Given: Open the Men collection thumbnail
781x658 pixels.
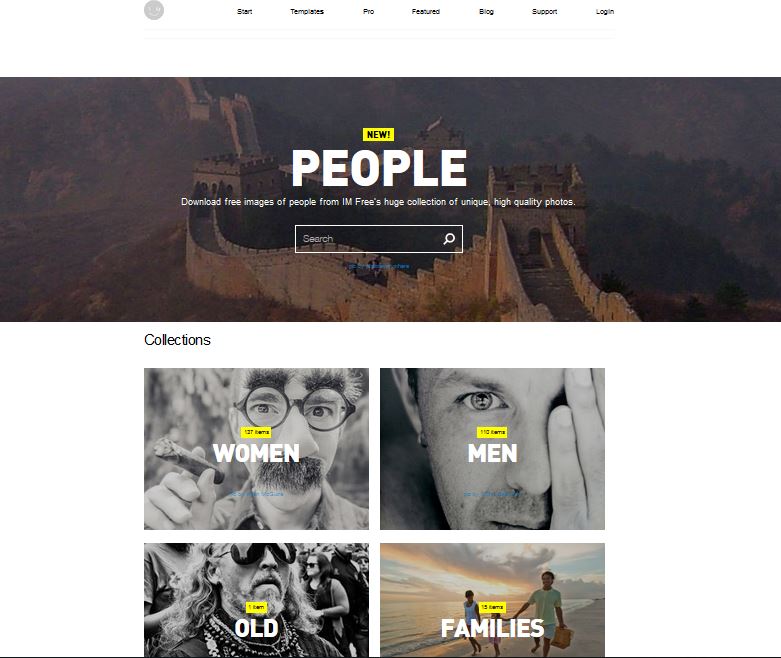Looking at the screenshot, I should click(493, 449).
